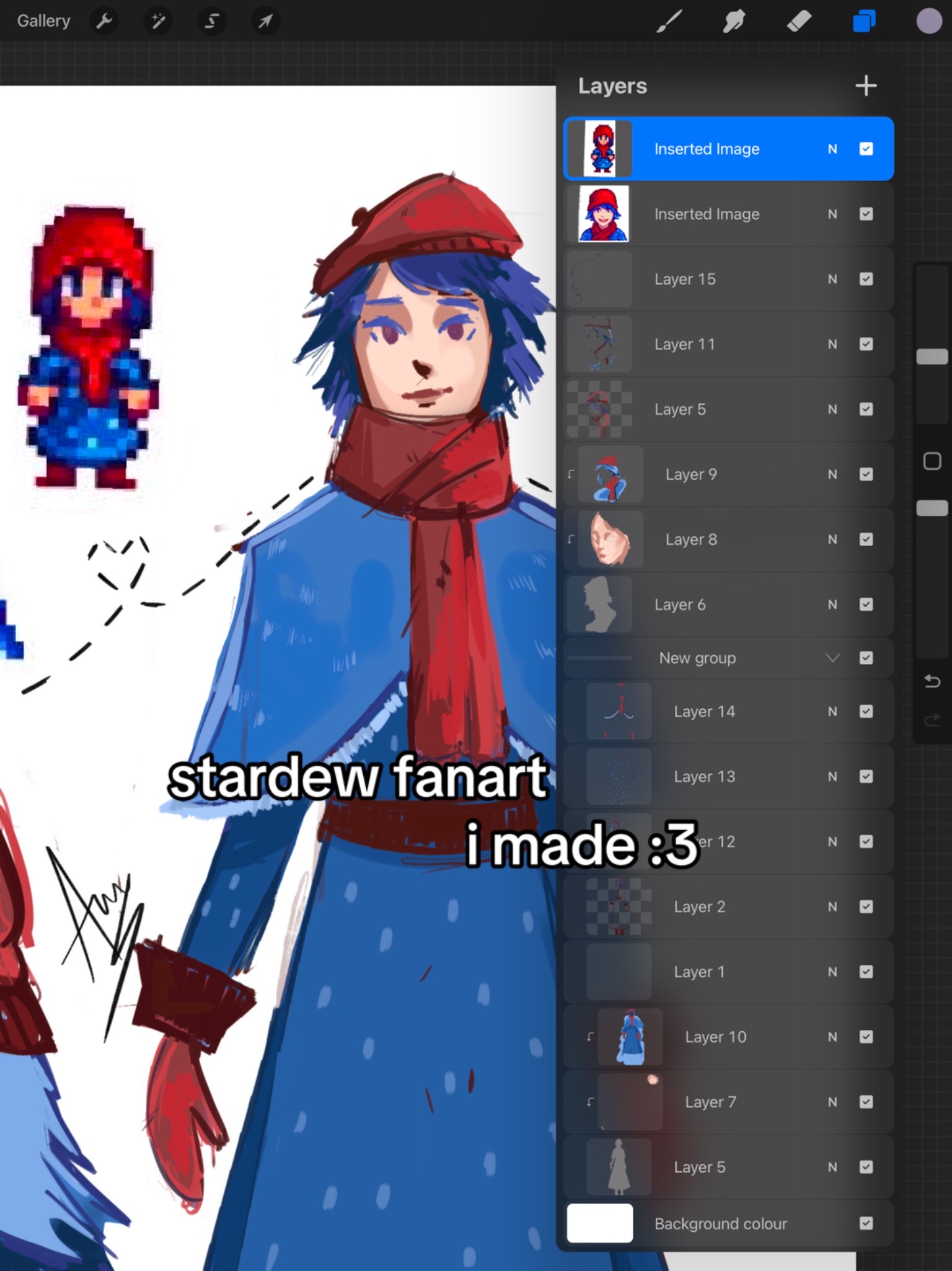
Task: Tap the Background colour label
Action: (x=721, y=1223)
